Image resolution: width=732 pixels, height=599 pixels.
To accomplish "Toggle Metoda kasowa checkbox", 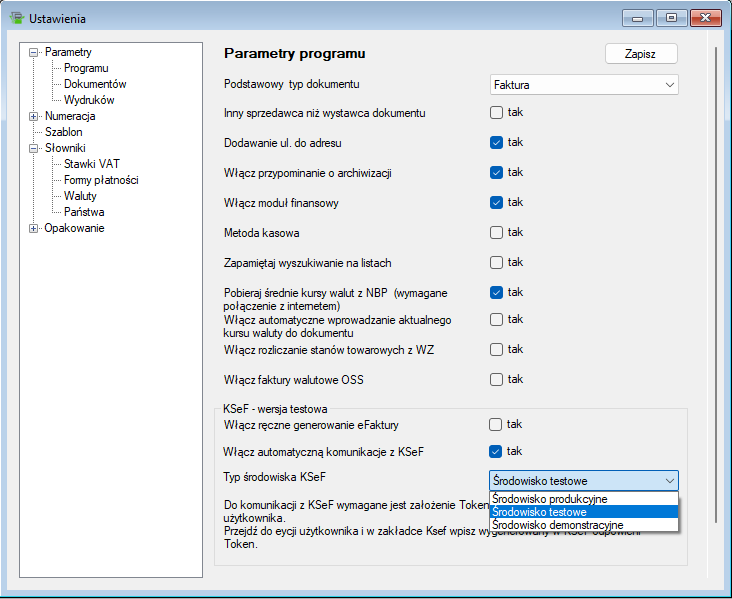I will coord(496,232).
